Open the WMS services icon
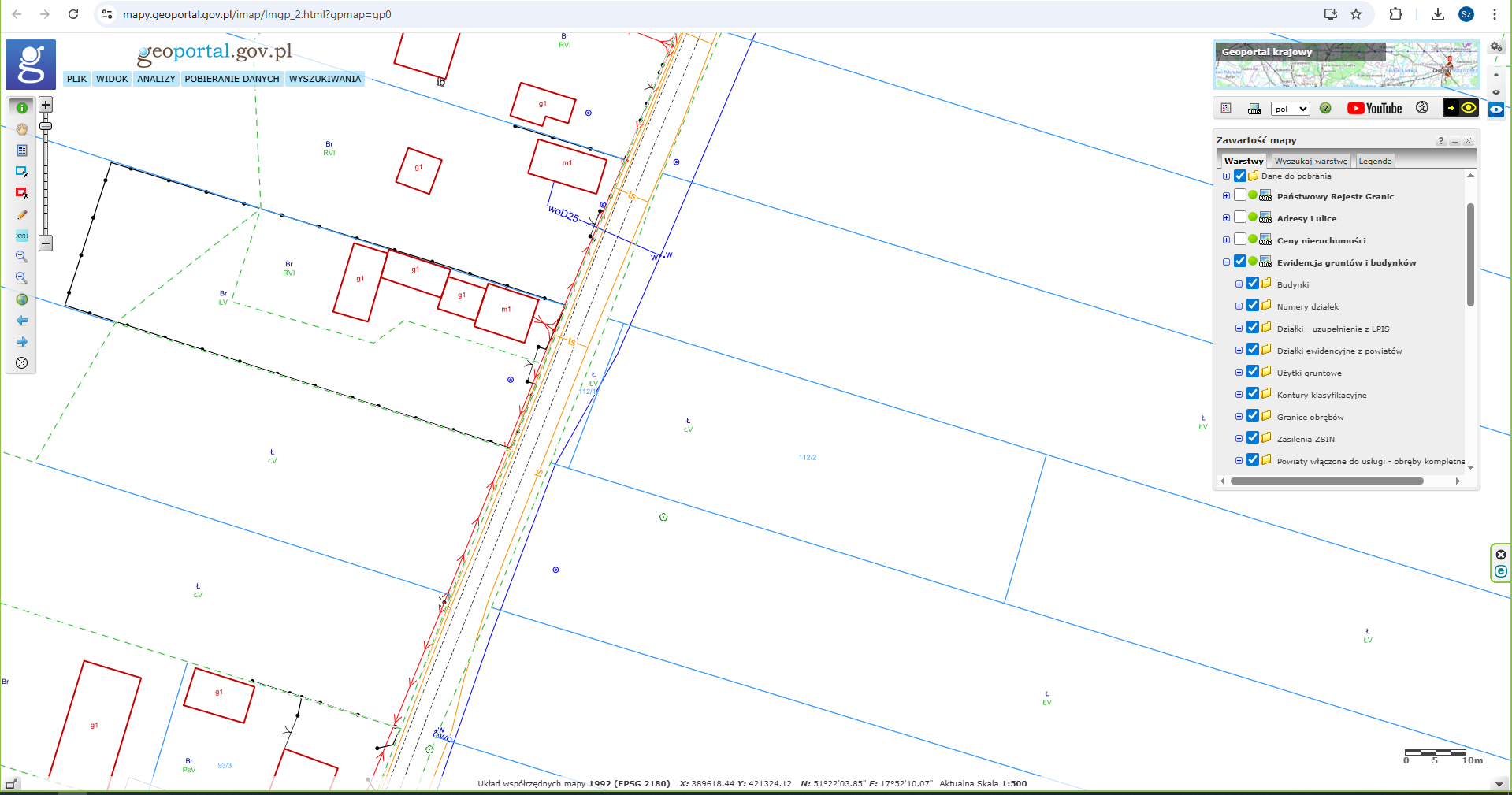 coord(1254,109)
